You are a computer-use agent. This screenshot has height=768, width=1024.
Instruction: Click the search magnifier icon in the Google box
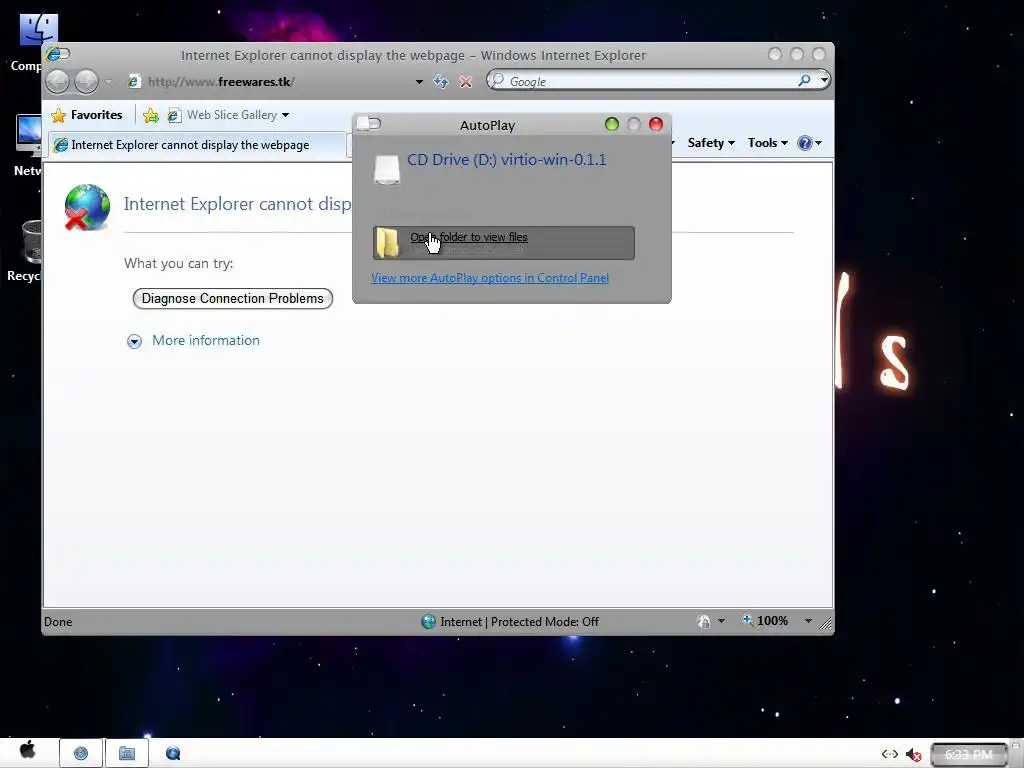point(805,80)
